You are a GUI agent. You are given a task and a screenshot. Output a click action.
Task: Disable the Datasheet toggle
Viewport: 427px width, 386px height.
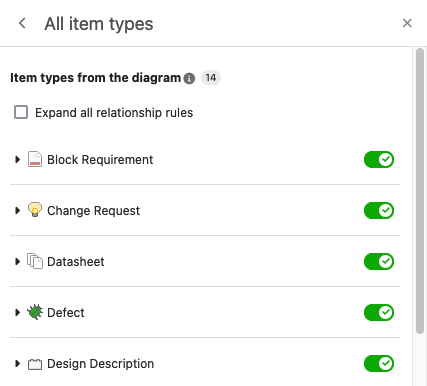tap(379, 261)
